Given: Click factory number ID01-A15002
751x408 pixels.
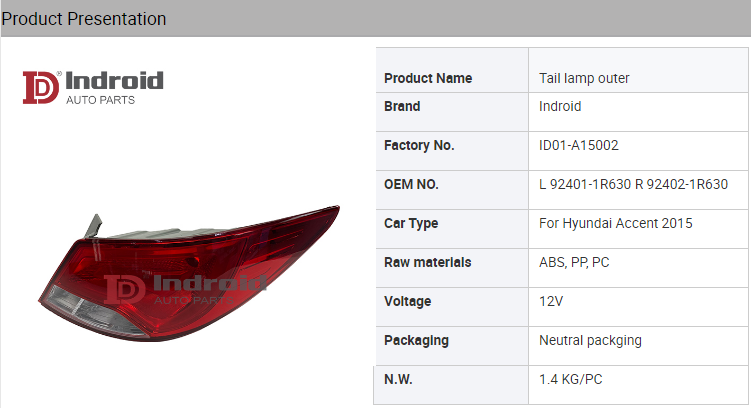Looking at the screenshot, I should [x=579, y=145].
